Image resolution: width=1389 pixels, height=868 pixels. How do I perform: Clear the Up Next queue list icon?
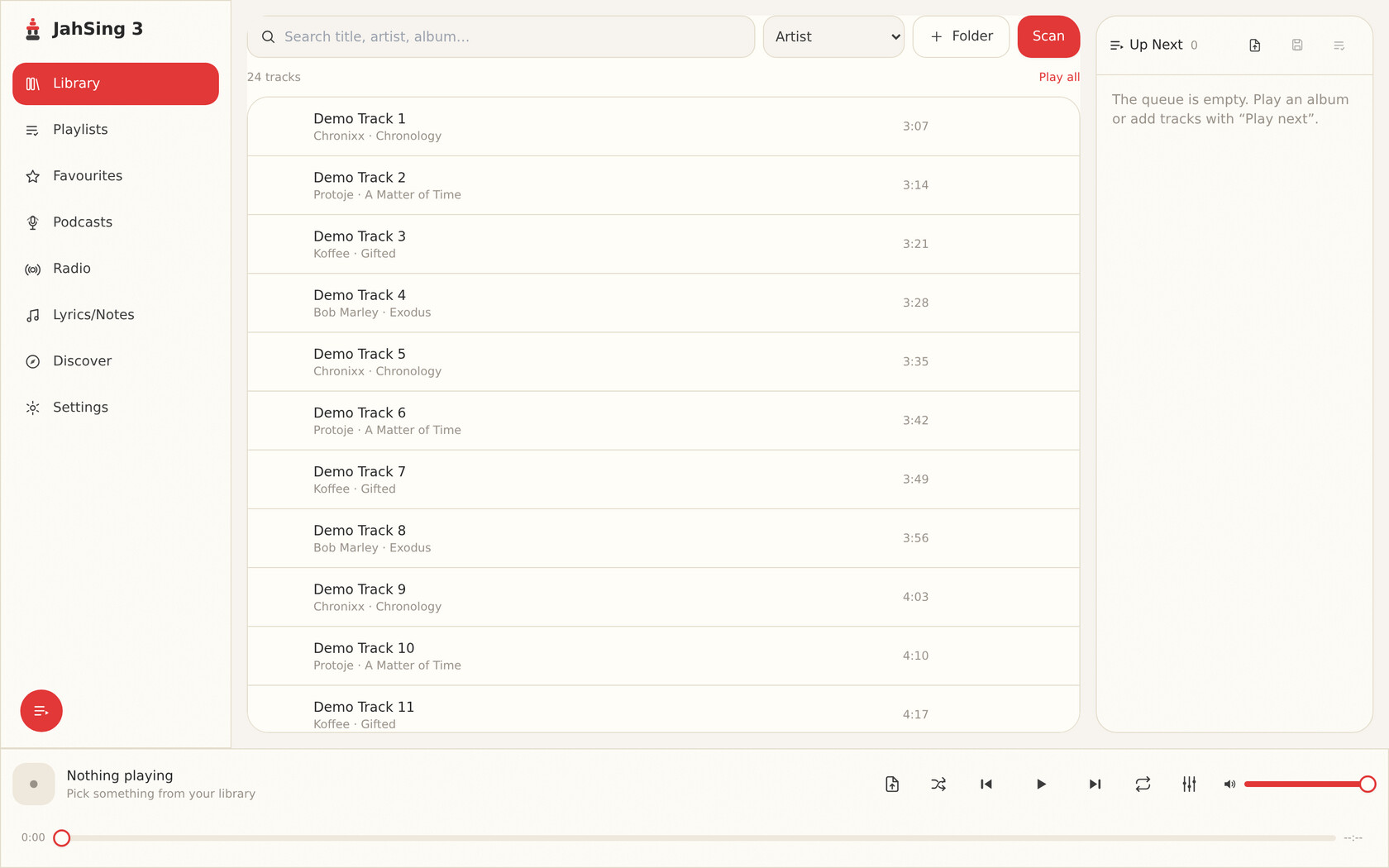[x=1339, y=45]
